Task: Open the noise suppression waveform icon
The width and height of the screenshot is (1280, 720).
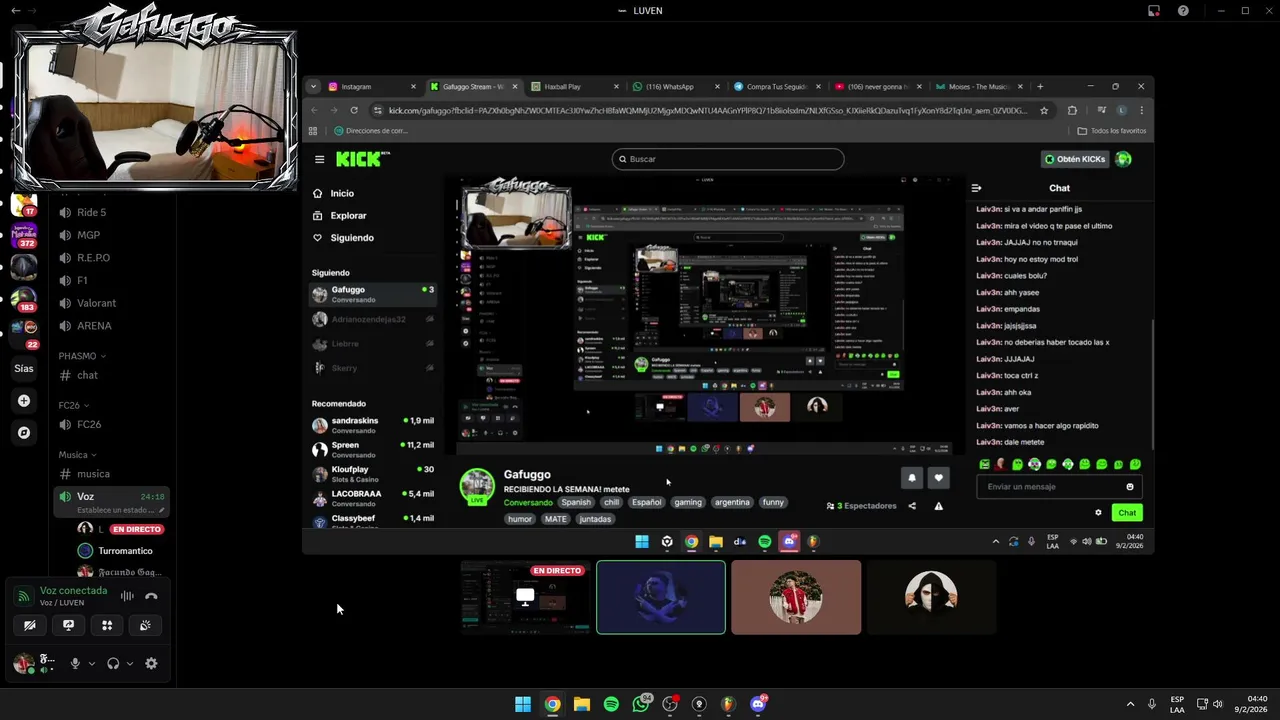Action: [127, 596]
